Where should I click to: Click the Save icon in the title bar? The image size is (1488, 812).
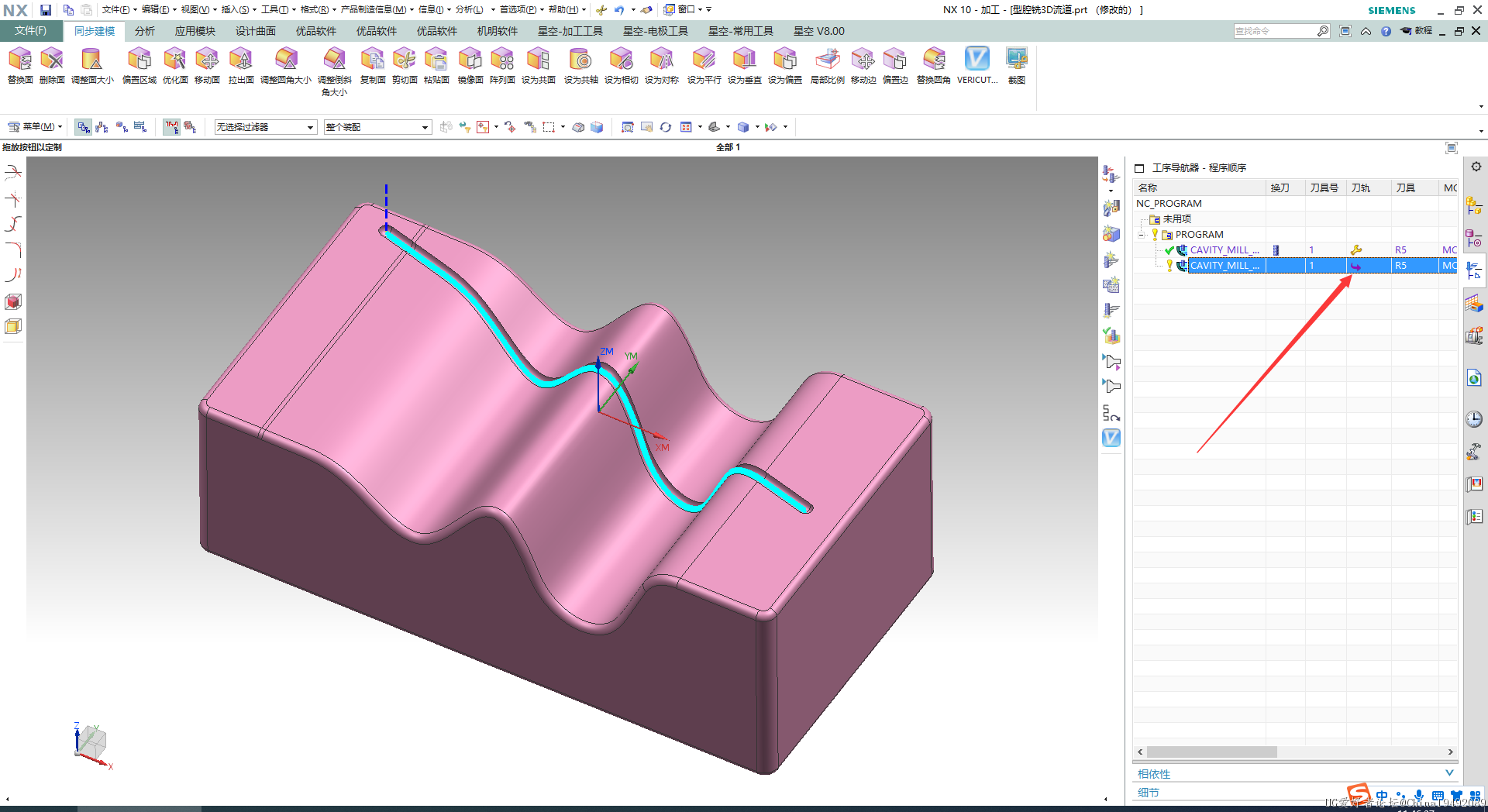tap(46, 10)
